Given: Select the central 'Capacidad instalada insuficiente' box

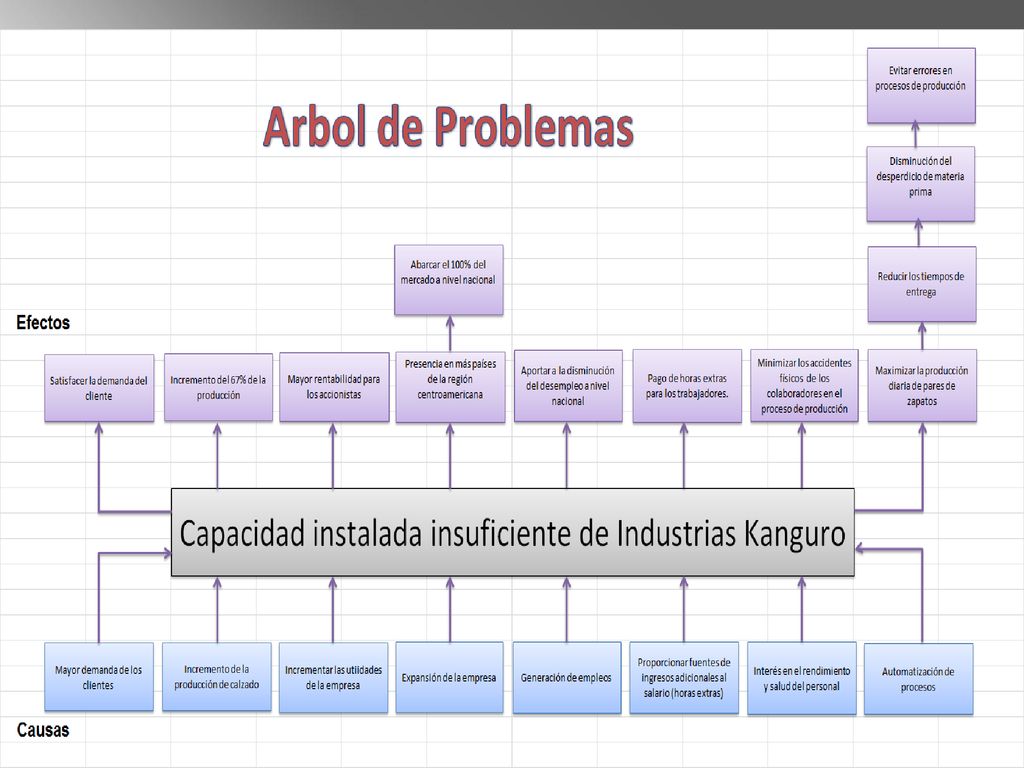Looking at the screenshot, I should coord(513,532).
